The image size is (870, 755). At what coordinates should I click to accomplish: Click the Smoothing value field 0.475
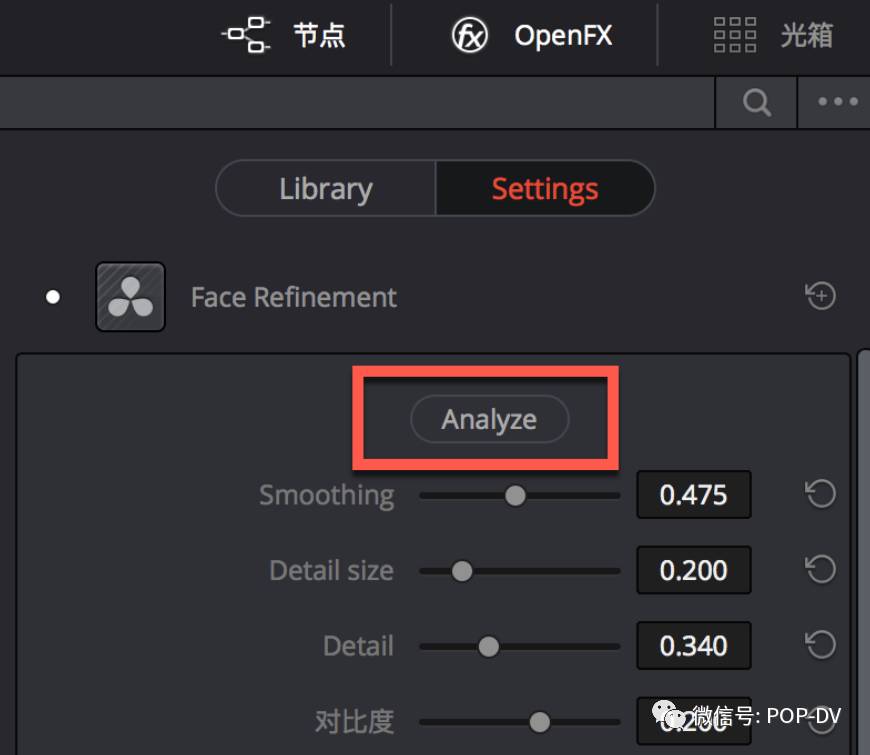(x=693, y=495)
